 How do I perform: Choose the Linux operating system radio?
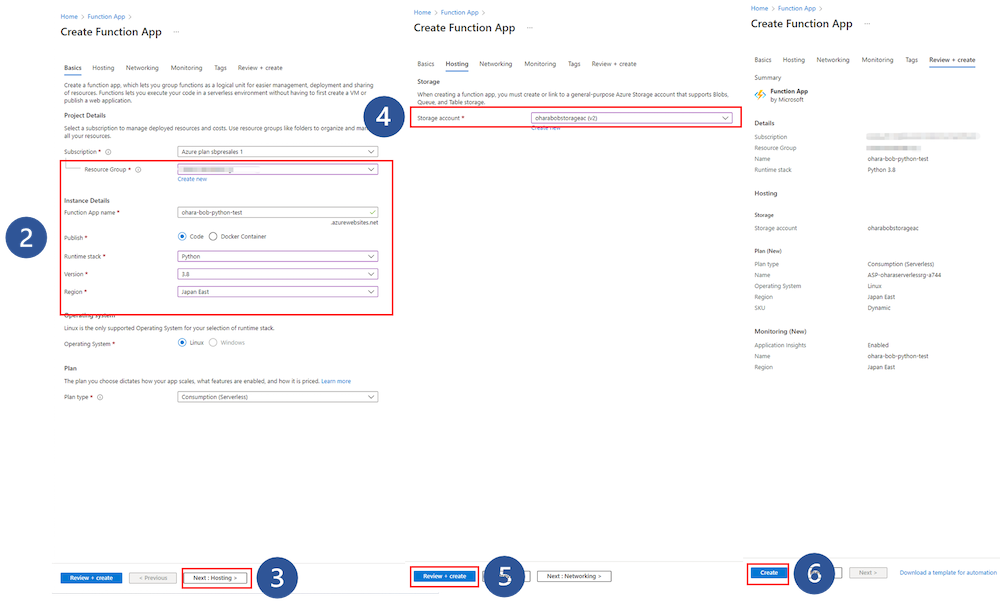coord(182,343)
